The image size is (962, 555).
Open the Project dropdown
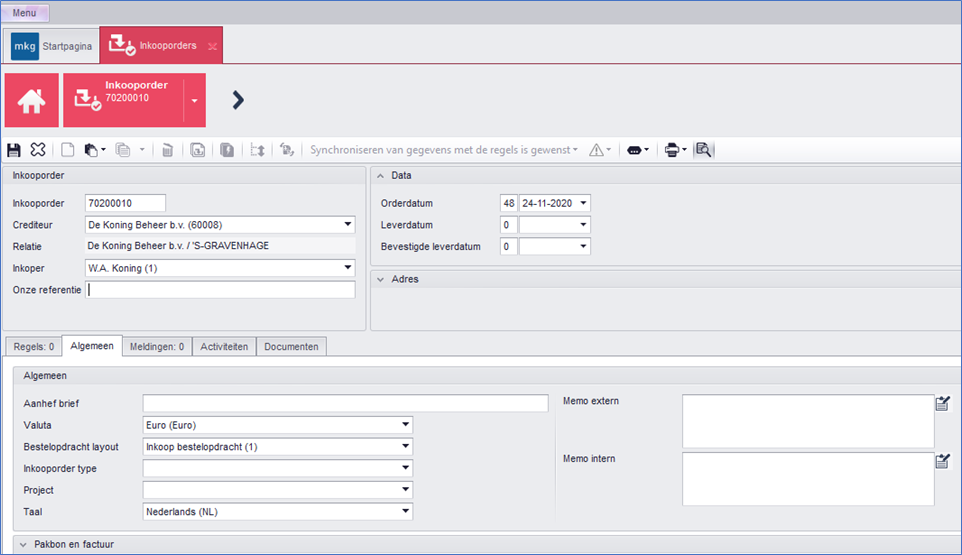point(405,490)
